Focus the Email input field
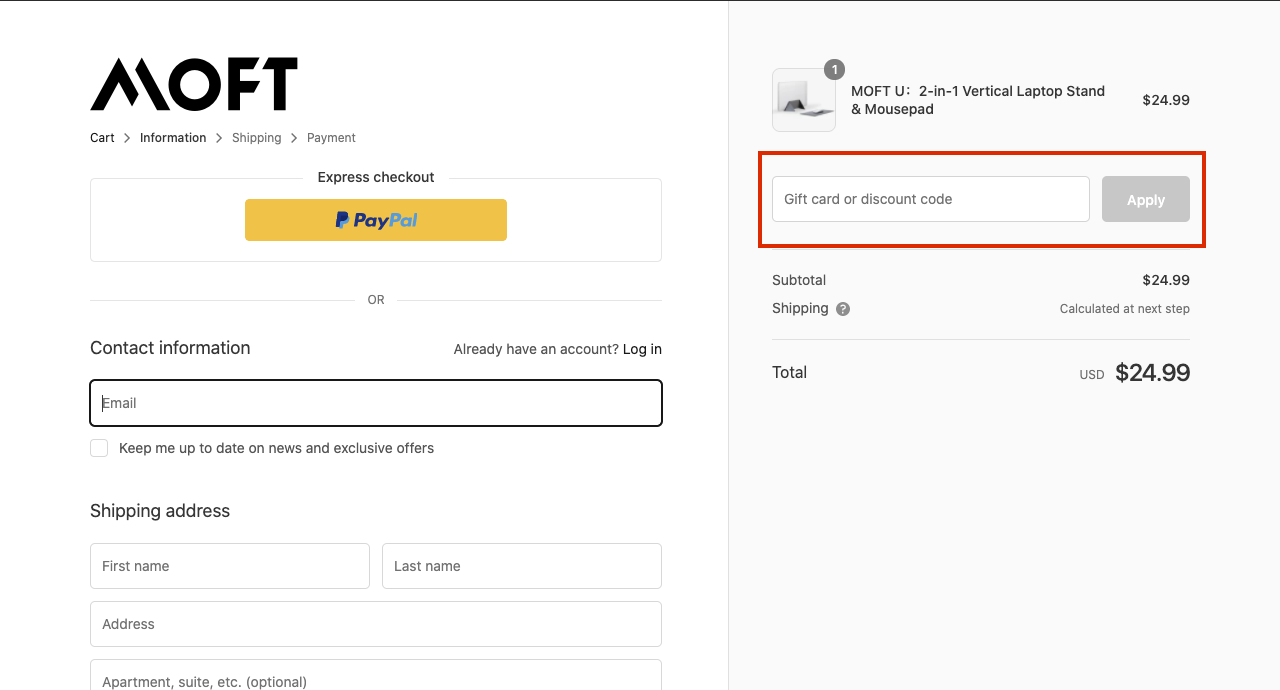The width and height of the screenshot is (1280, 690). point(376,403)
